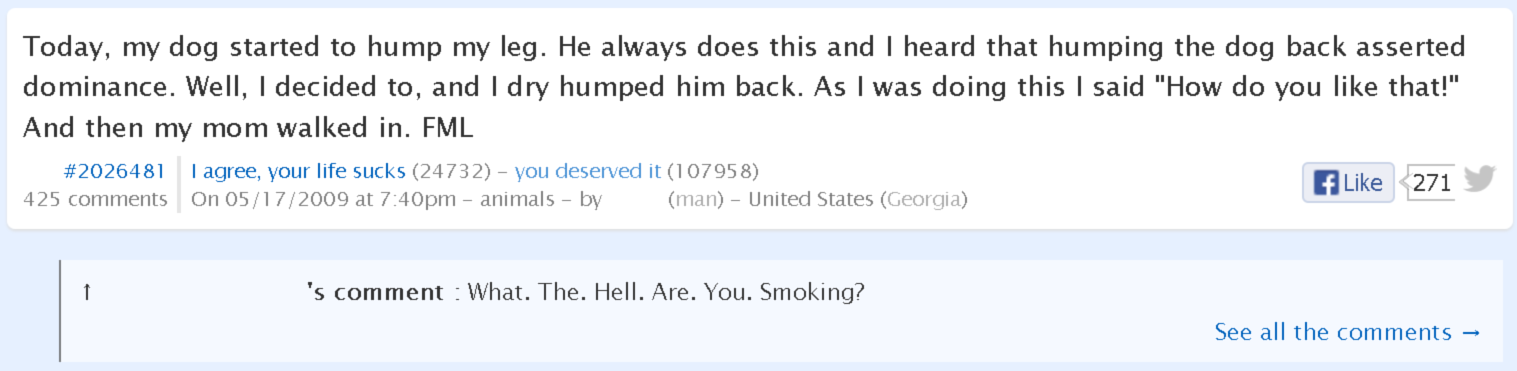Open the animals category link
The height and width of the screenshot is (371, 1517).
(517, 199)
